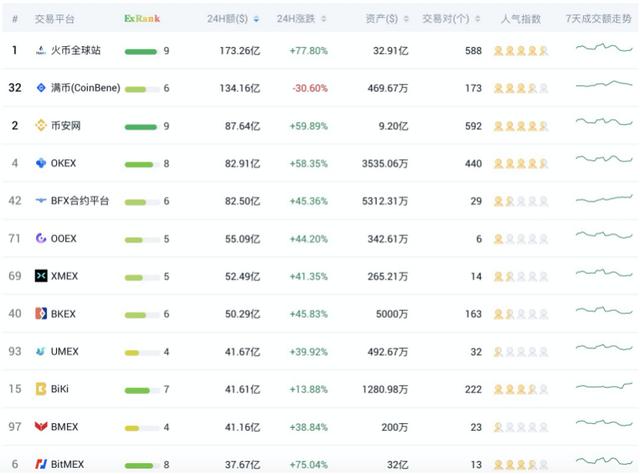Click the 55.09亿 volume value
The height and width of the screenshot is (474, 640).
tap(242, 239)
